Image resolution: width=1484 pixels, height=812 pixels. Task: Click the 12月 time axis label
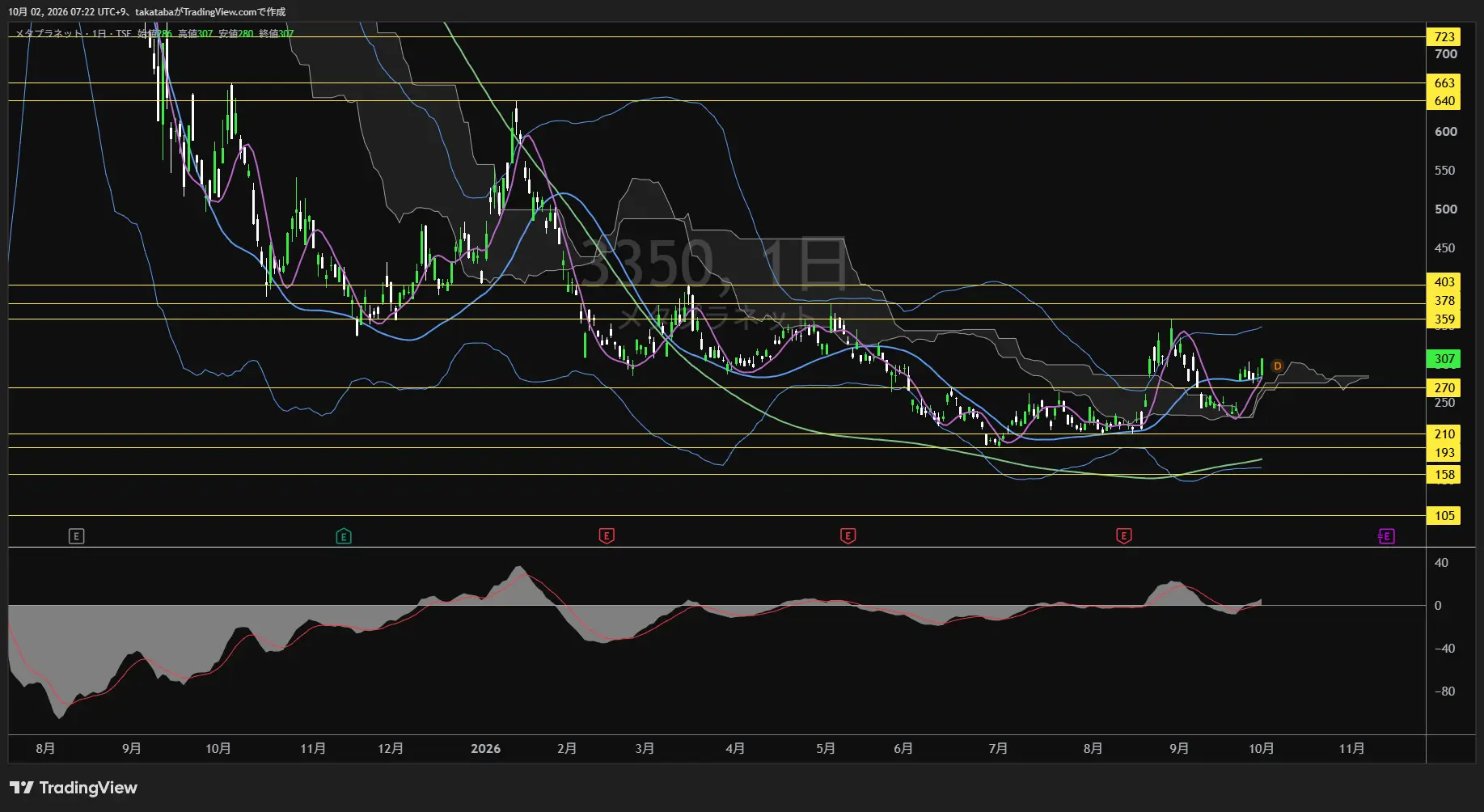click(x=391, y=749)
